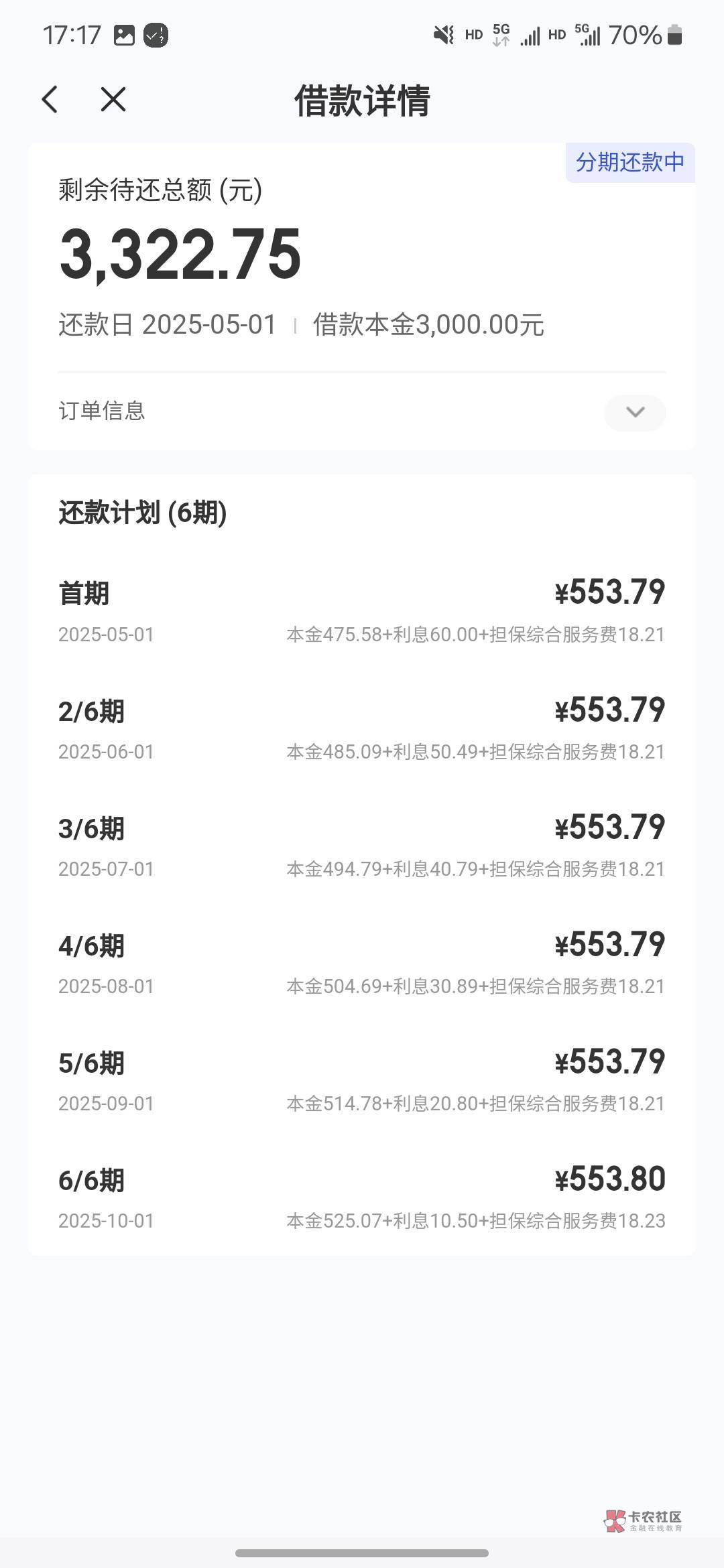Image resolution: width=724 pixels, height=1568 pixels.
Task: Select the 4/6期 installment row
Action: point(362,962)
